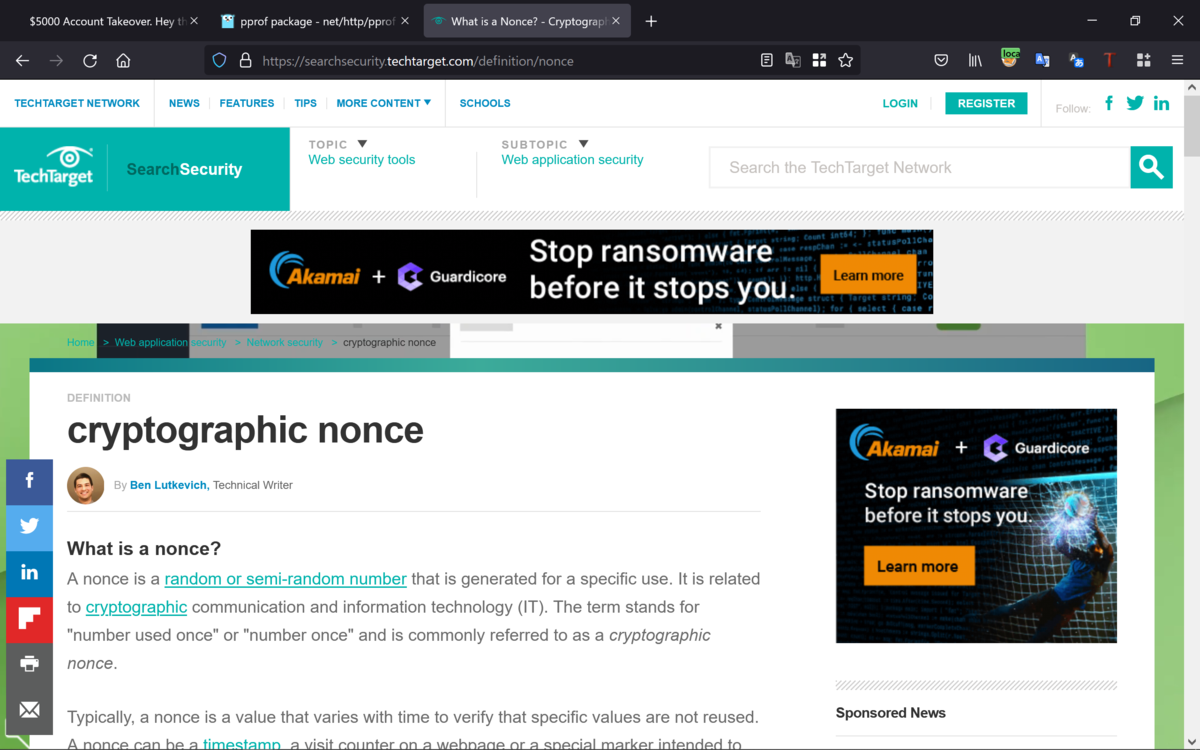
Task: Click the red T extension icon
Action: pyautogui.click(x=1109, y=60)
